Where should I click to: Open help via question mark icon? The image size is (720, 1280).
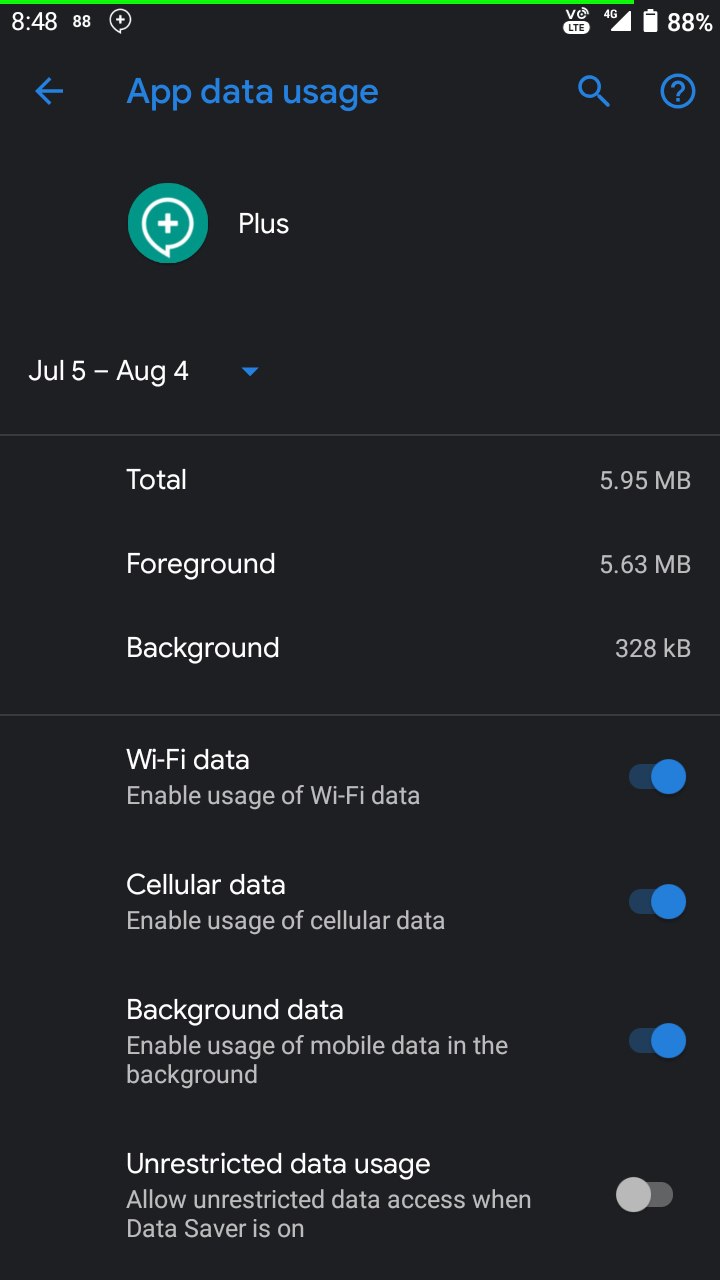(678, 92)
